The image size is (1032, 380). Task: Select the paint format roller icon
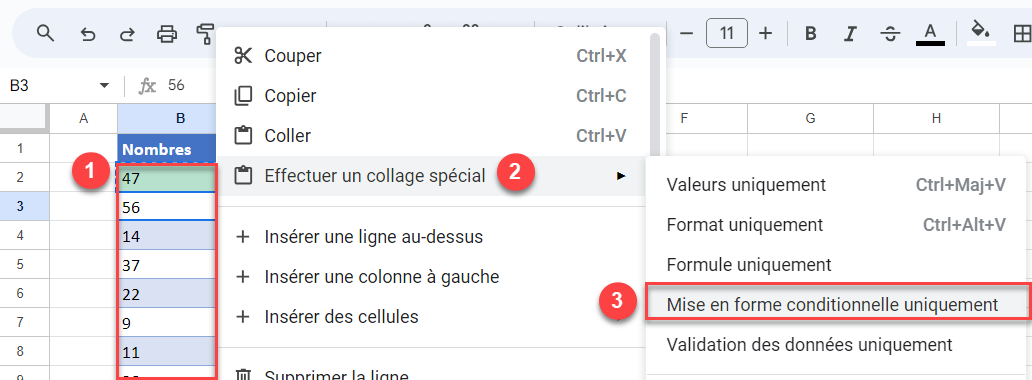pos(206,33)
